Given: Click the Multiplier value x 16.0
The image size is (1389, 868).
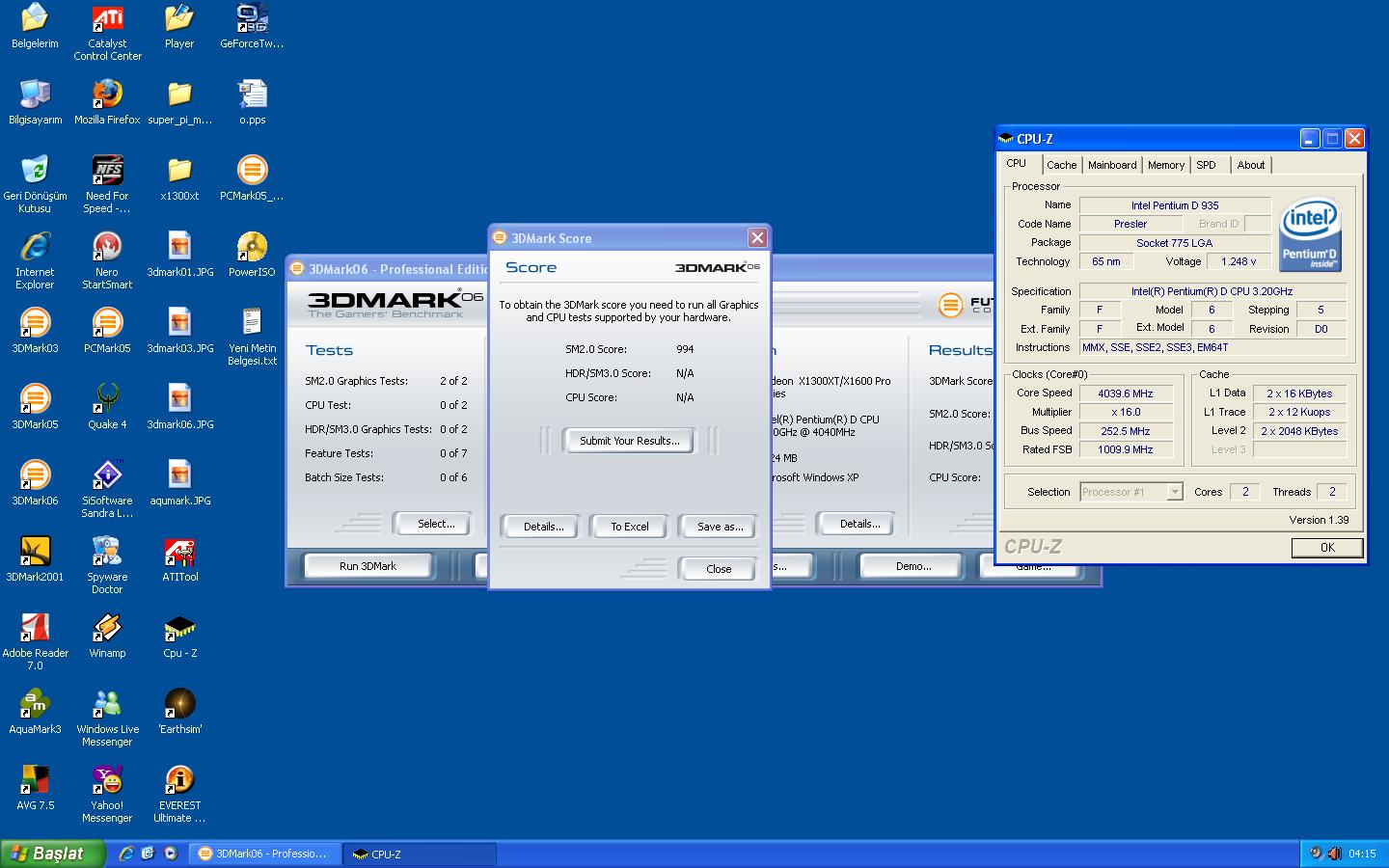Looking at the screenshot, I should [x=1125, y=412].
